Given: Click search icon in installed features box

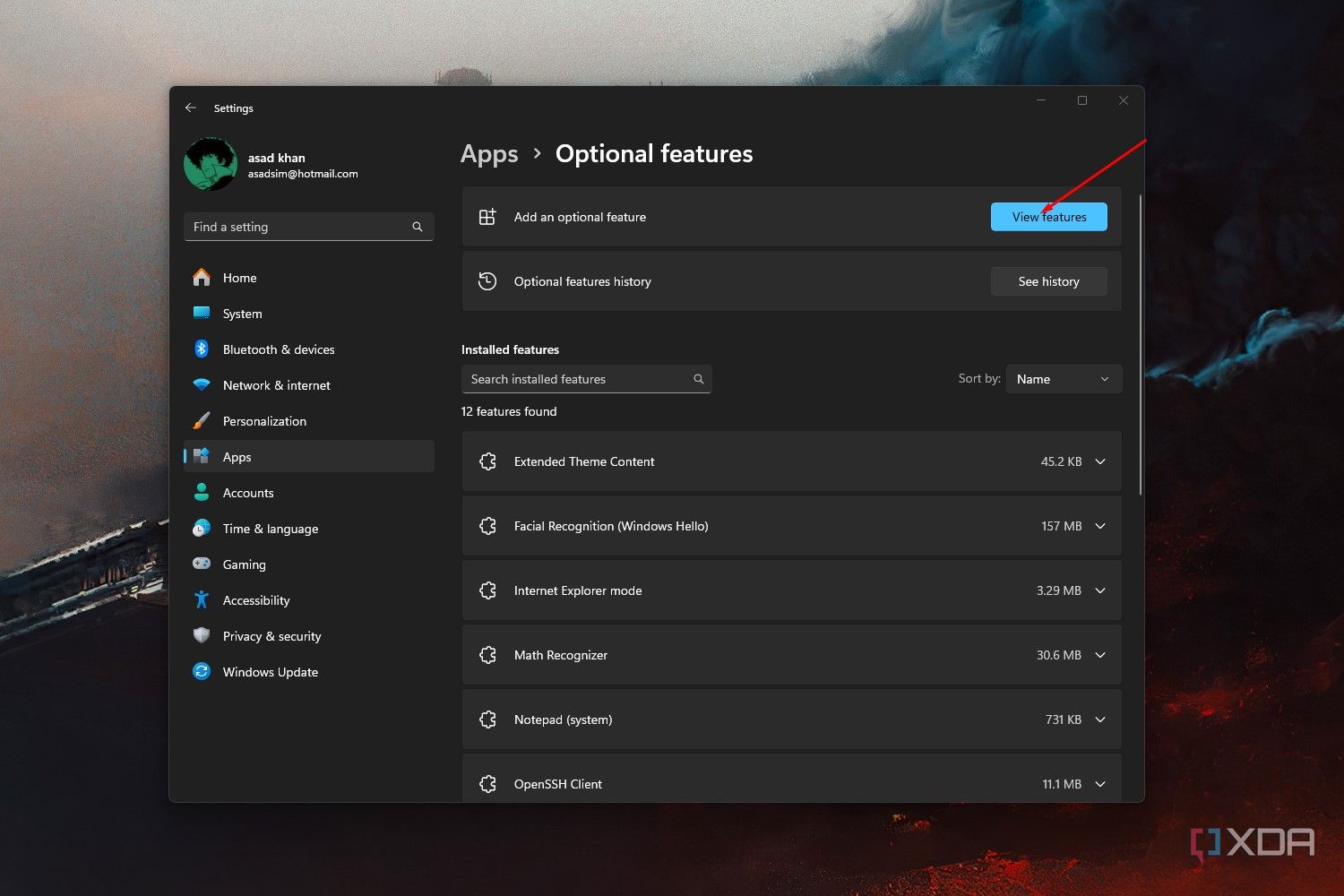Looking at the screenshot, I should (x=699, y=379).
